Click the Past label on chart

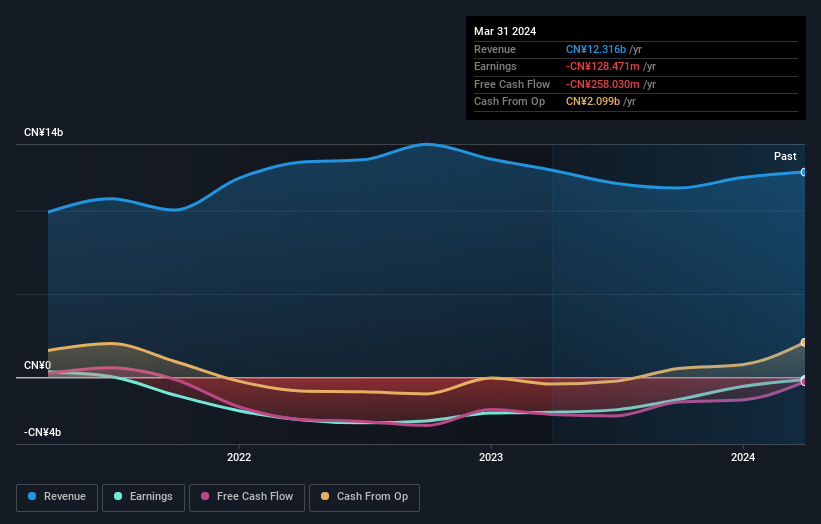(x=785, y=156)
